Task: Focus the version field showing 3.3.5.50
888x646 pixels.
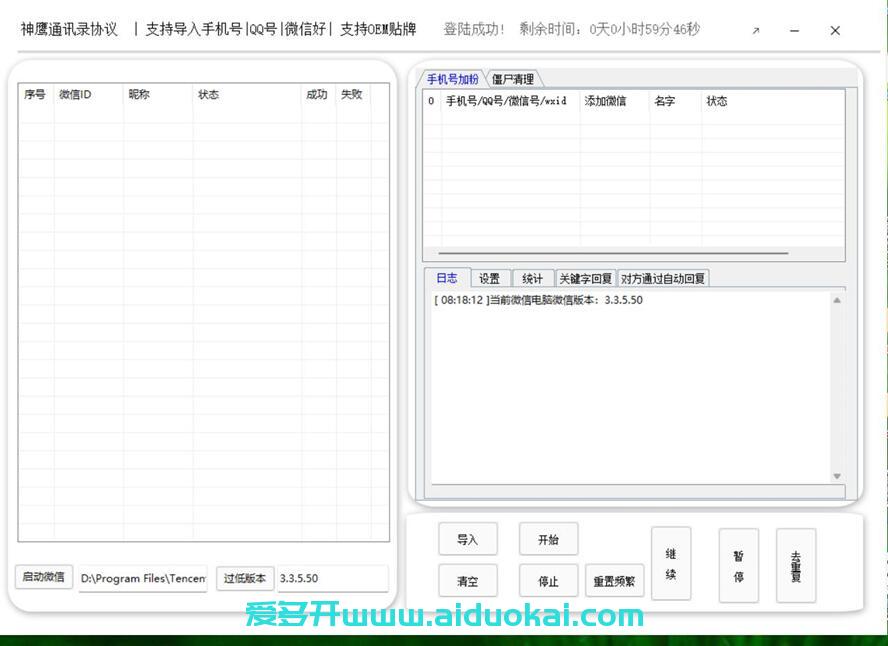Action: click(333, 578)
